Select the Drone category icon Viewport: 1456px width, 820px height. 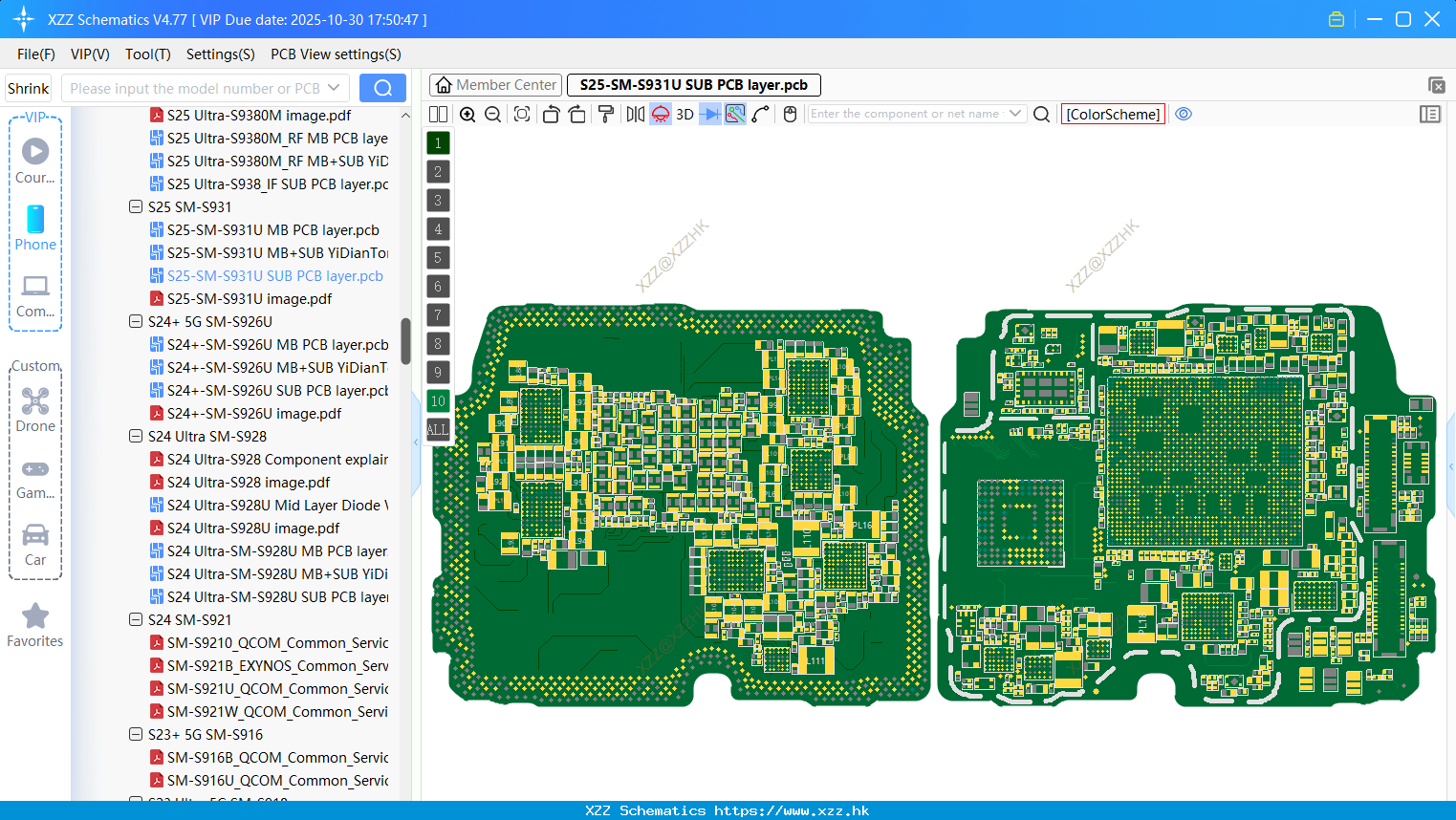[35, 409]
